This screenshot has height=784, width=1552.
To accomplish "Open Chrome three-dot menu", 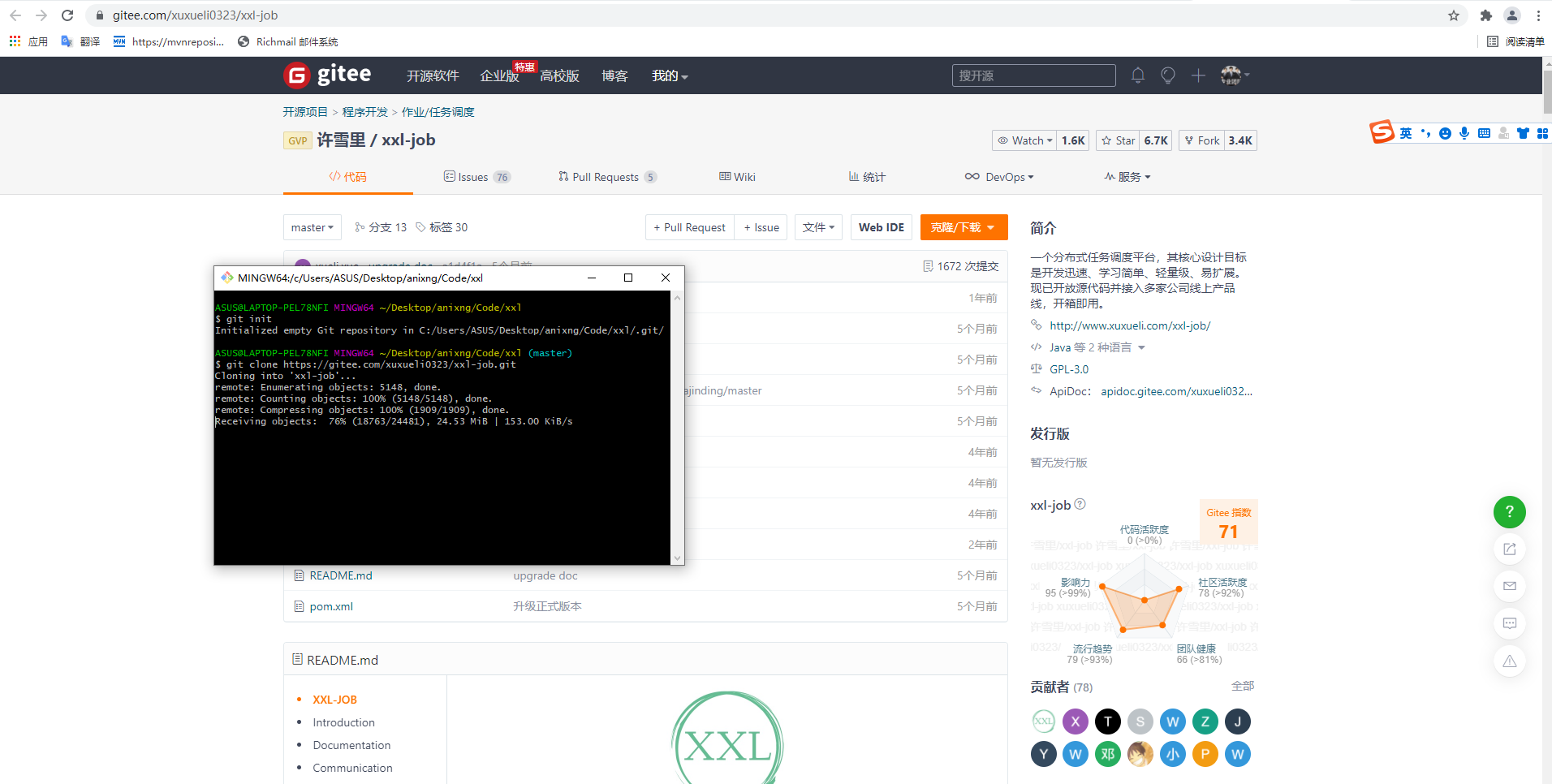I will pos(1538,15).
